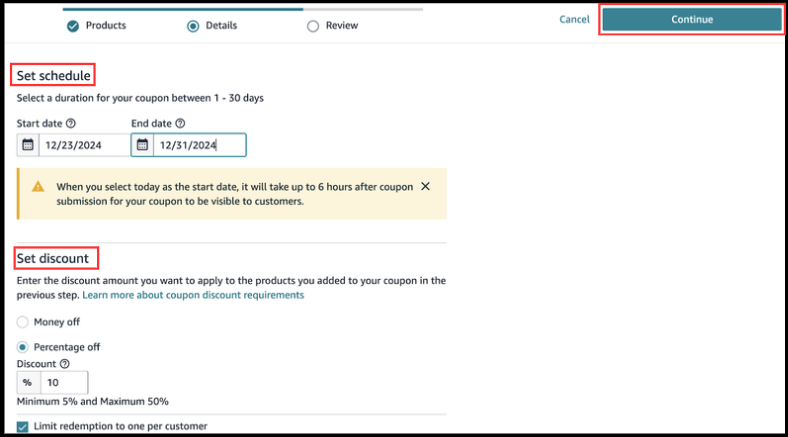
Task: Click the Discount help question icon
Action: 65,364
